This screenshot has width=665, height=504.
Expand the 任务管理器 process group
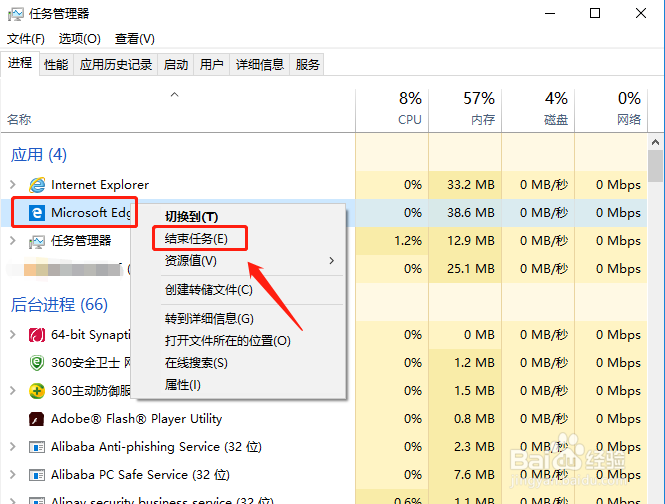13,241
